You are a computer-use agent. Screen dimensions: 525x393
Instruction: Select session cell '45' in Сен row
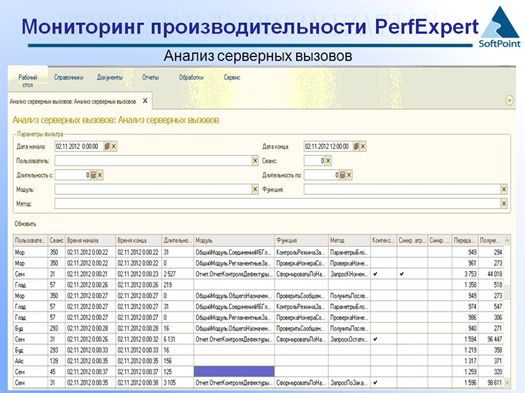click(x=57, y=372)
